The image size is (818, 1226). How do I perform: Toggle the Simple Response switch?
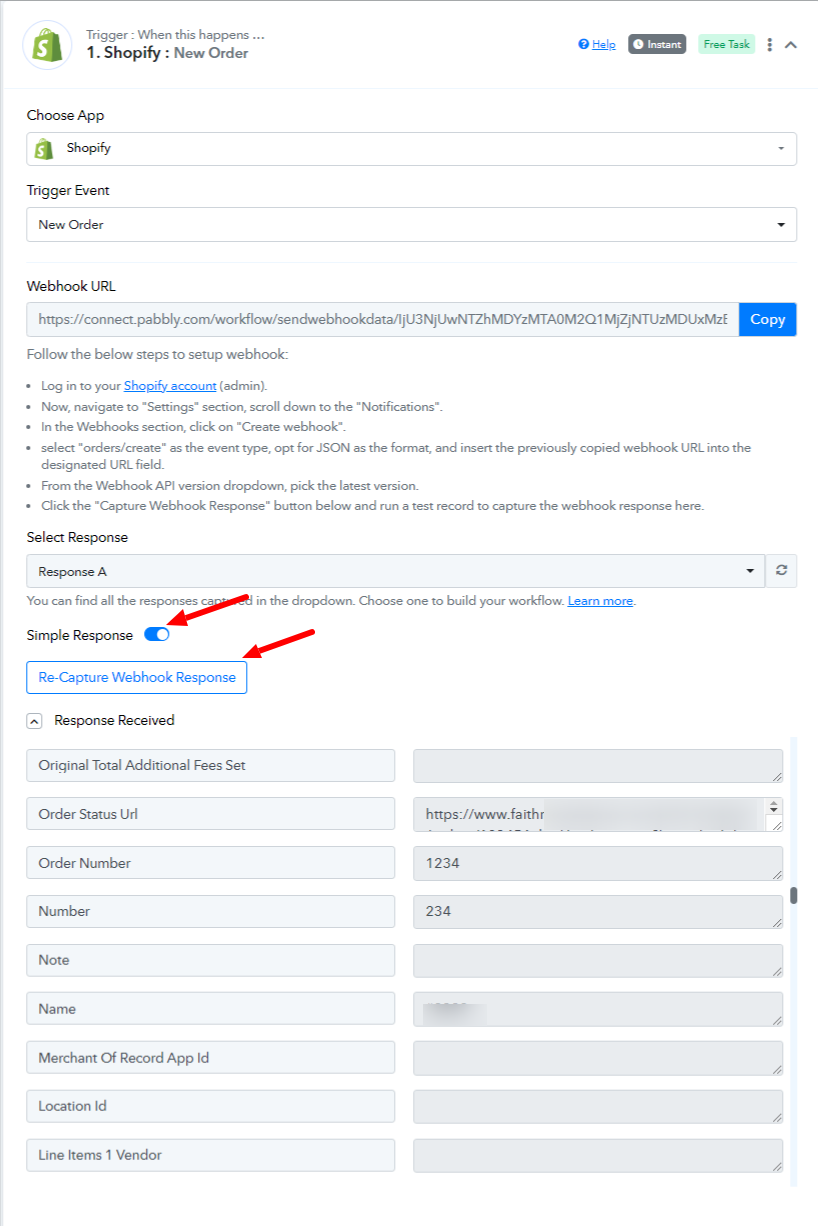157,634
